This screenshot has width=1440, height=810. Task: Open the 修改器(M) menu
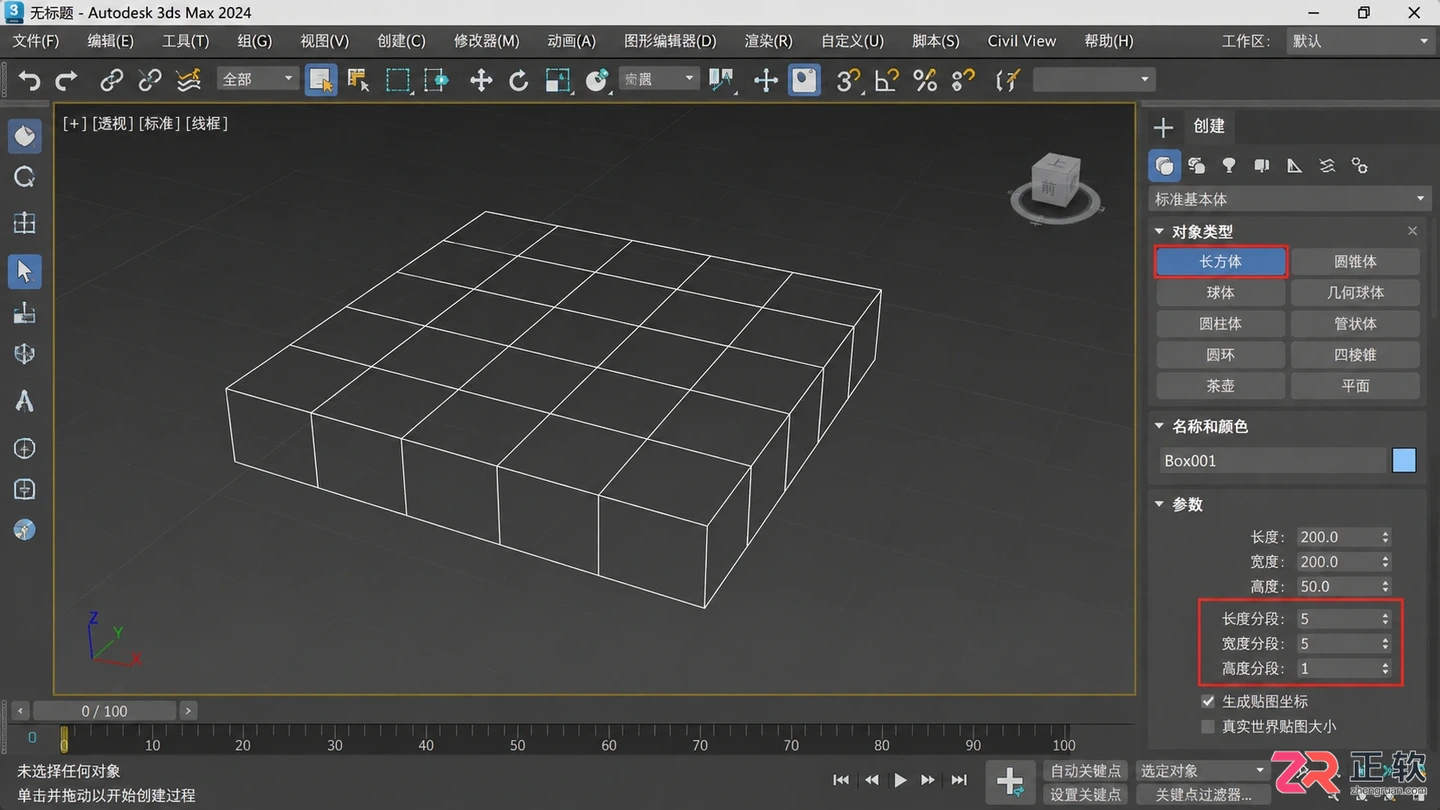487,41
